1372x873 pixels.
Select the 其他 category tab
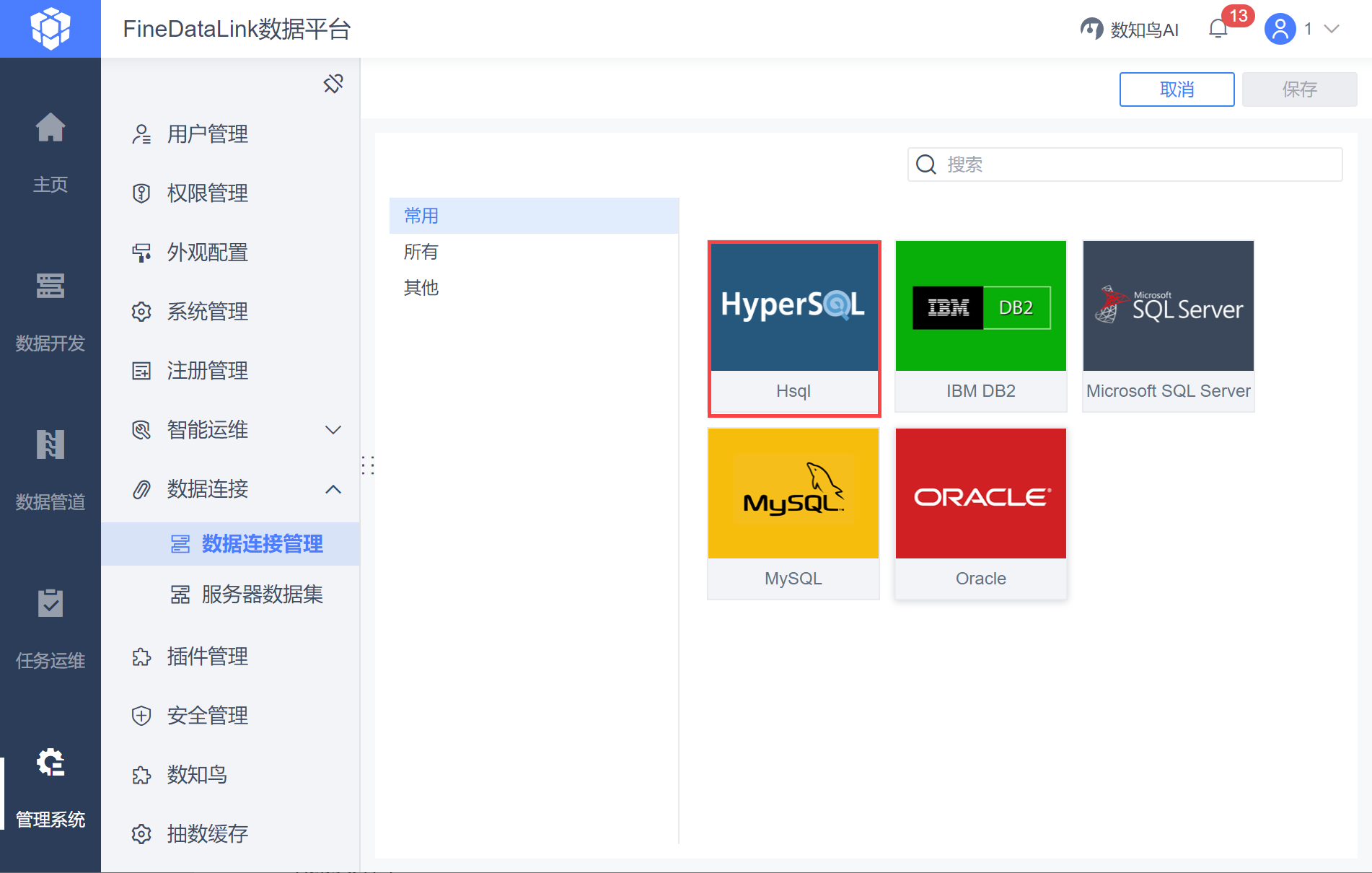(534, 288)
